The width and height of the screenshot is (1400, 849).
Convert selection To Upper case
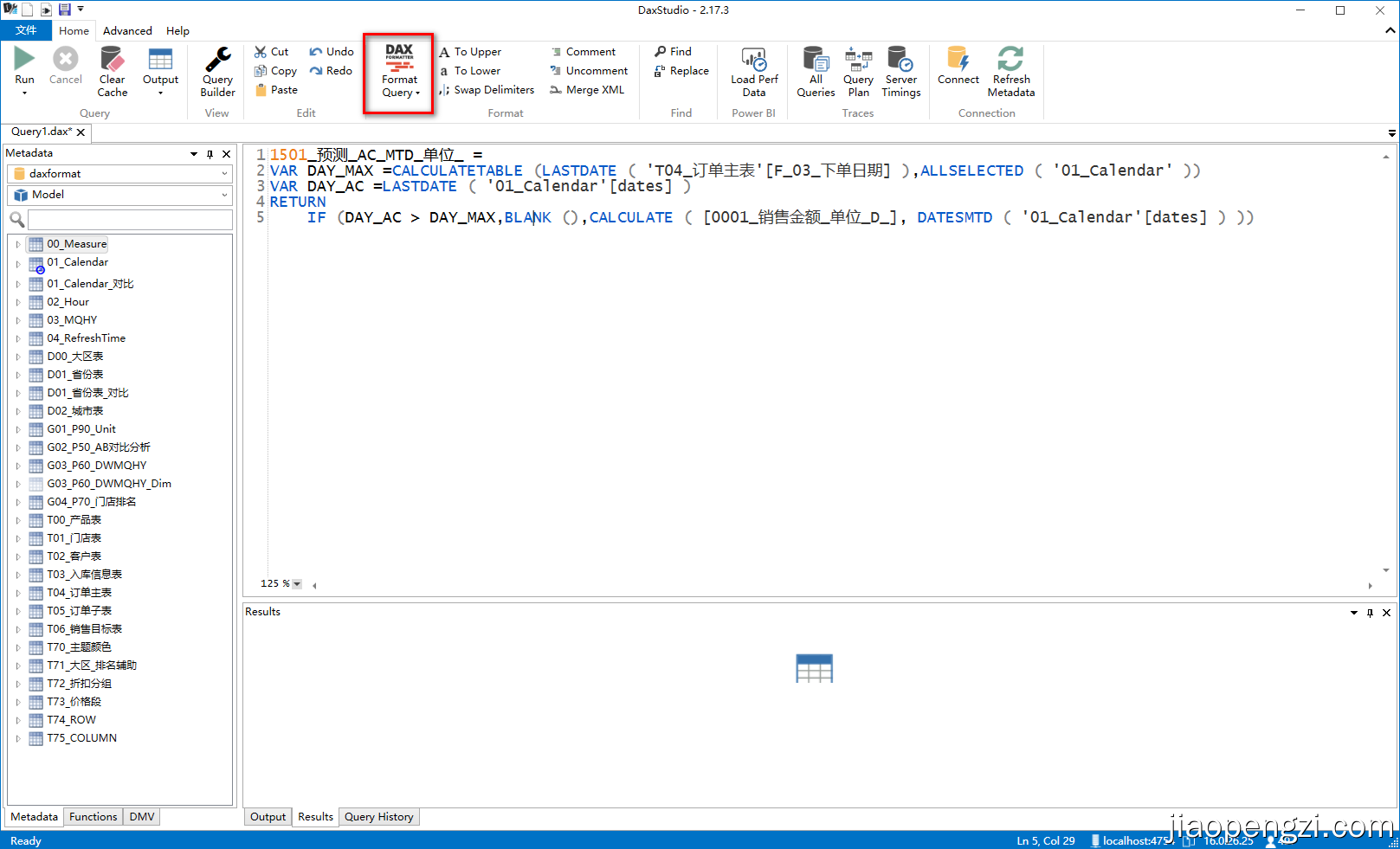click(x=470, y=52)
